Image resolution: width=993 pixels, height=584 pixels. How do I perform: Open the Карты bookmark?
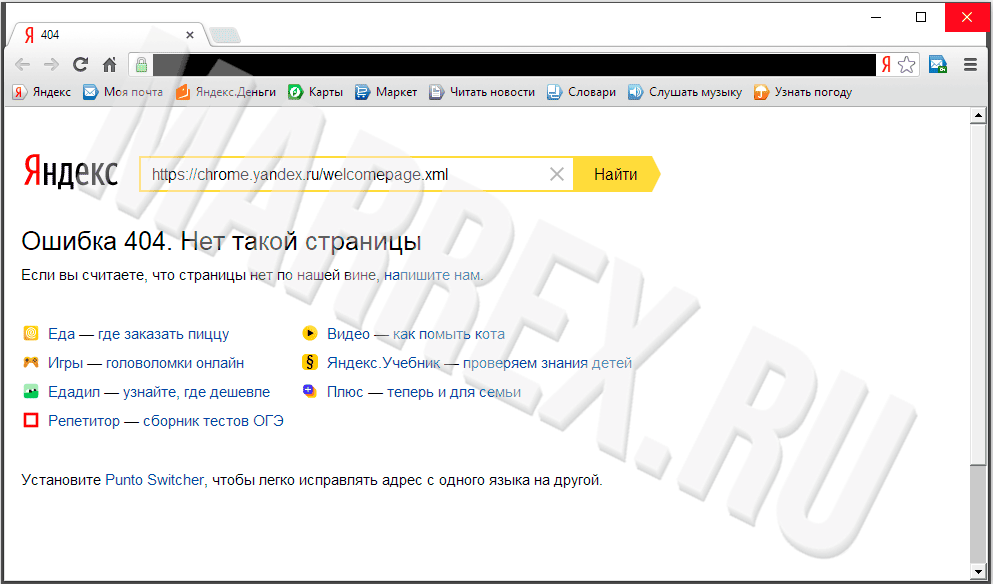pyautogui.click(x=315, y=92)
